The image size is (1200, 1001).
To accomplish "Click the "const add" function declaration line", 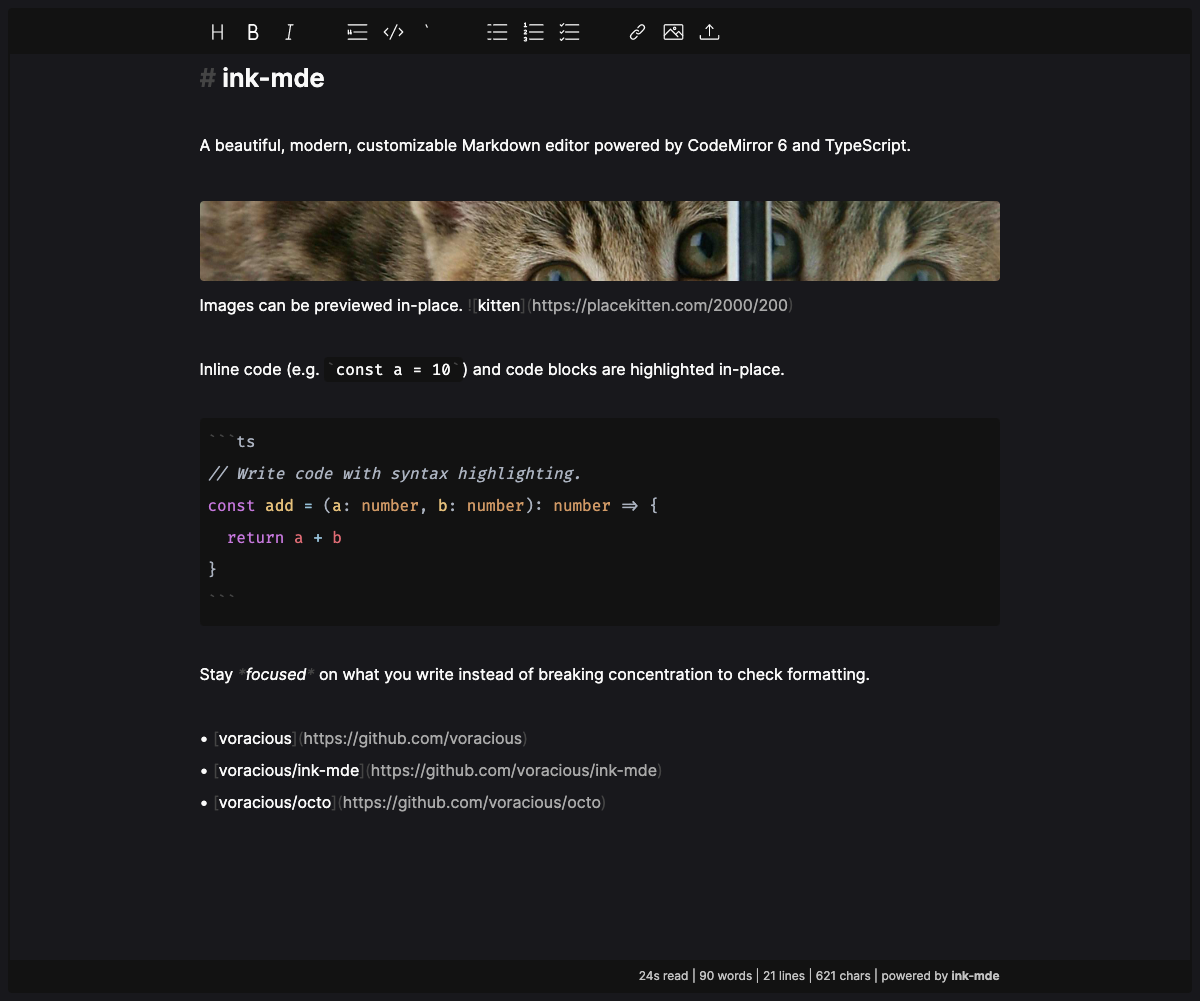I will point(433,506).
